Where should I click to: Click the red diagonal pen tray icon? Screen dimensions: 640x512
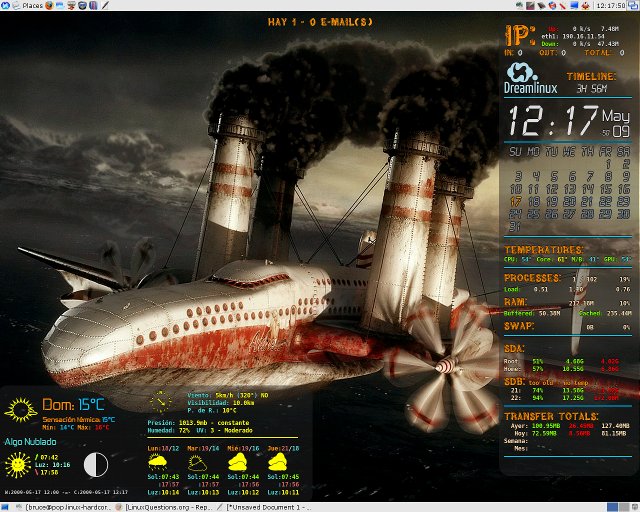562,6
